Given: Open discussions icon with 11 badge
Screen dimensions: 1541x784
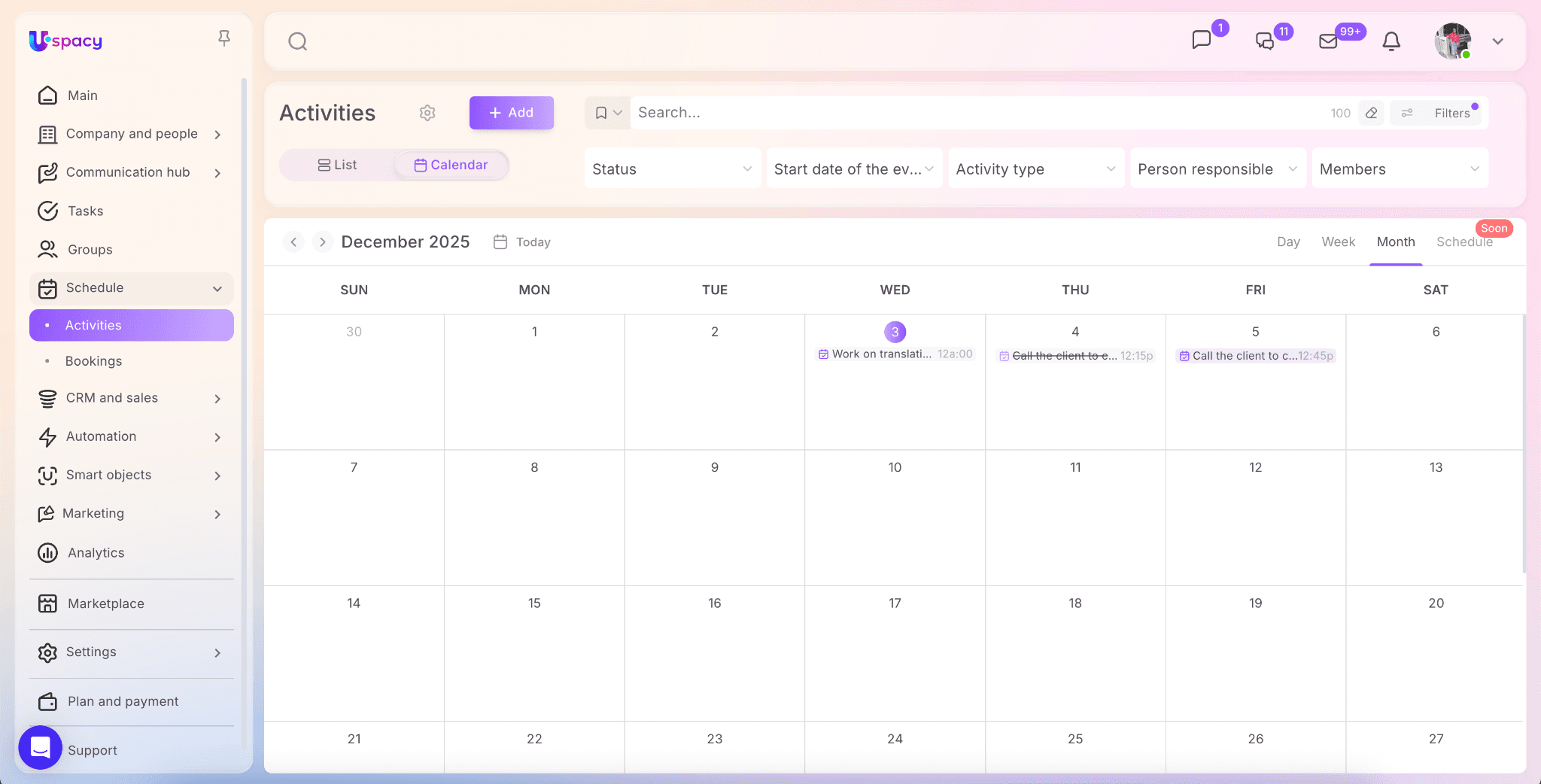Looking at the screenshot, I should click(x=1265, y=41).
